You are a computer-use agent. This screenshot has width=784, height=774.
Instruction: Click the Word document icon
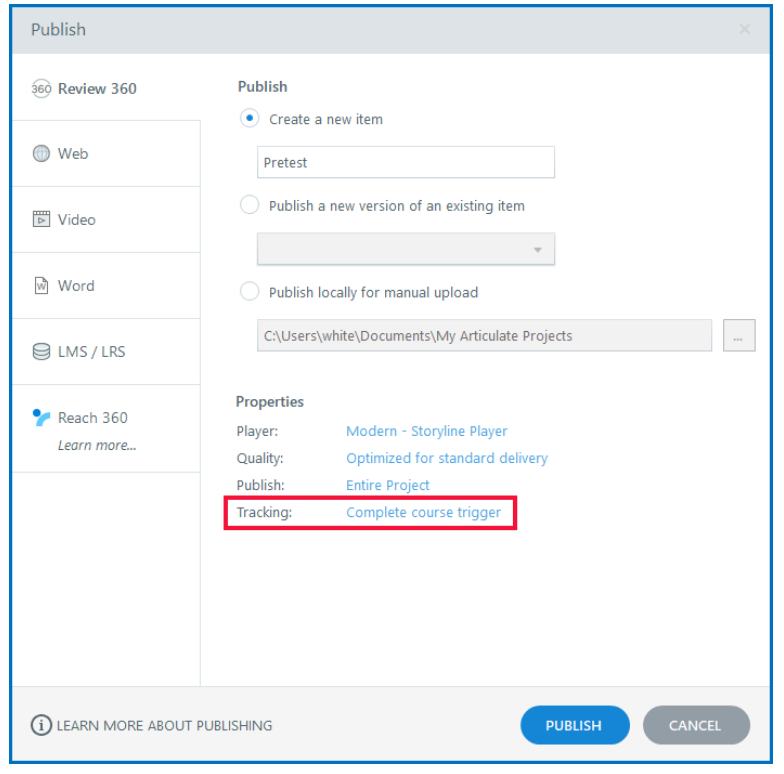(41, 286)
